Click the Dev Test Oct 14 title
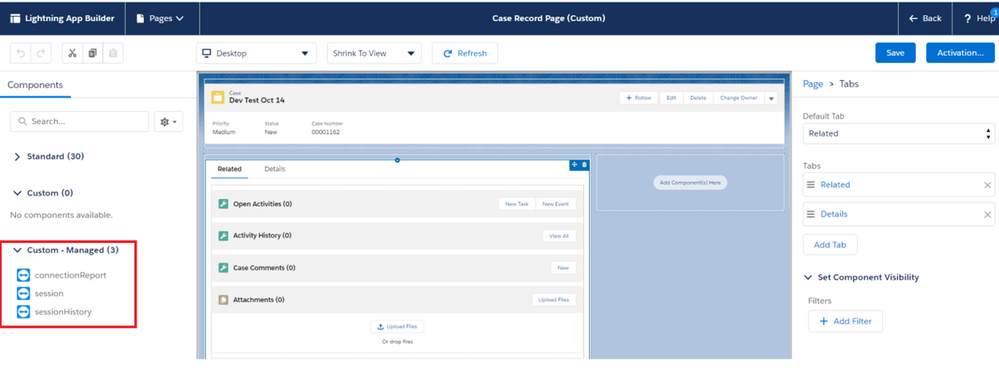999x386 pixels. tap(257, 101)
